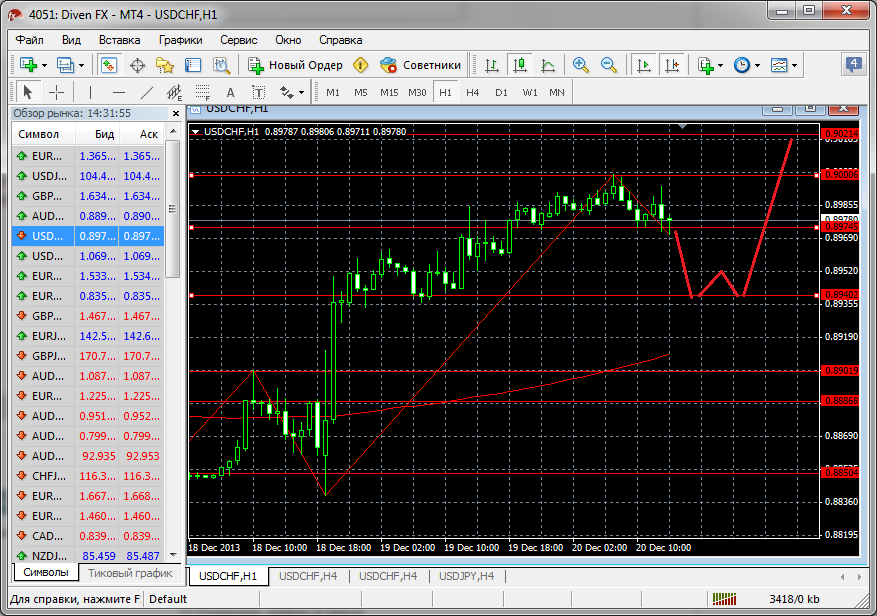Viewport: 877px width, 616px height.
Task: Switch to the USDJPY,H4 chart tab
Action: tap(466, 576)
